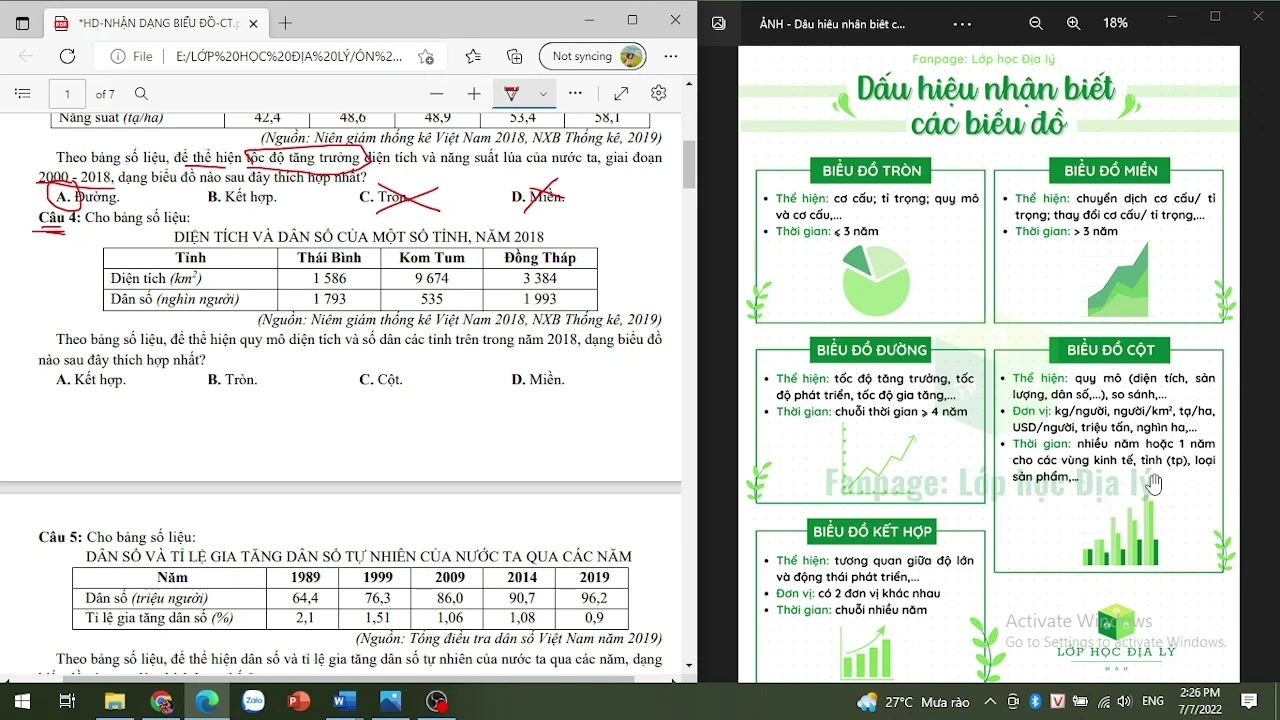
Task: Select answer B. Tròn in Câu 4
Action: pyautogui.click(x=232, y=379)
